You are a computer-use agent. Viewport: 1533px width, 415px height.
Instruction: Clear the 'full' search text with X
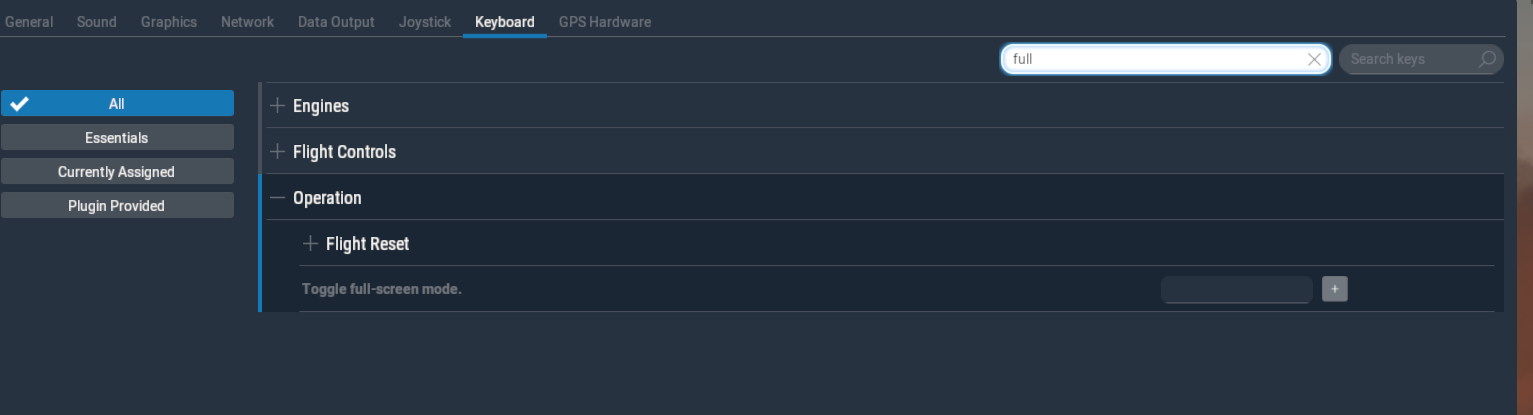click(x=1315, y=59)
